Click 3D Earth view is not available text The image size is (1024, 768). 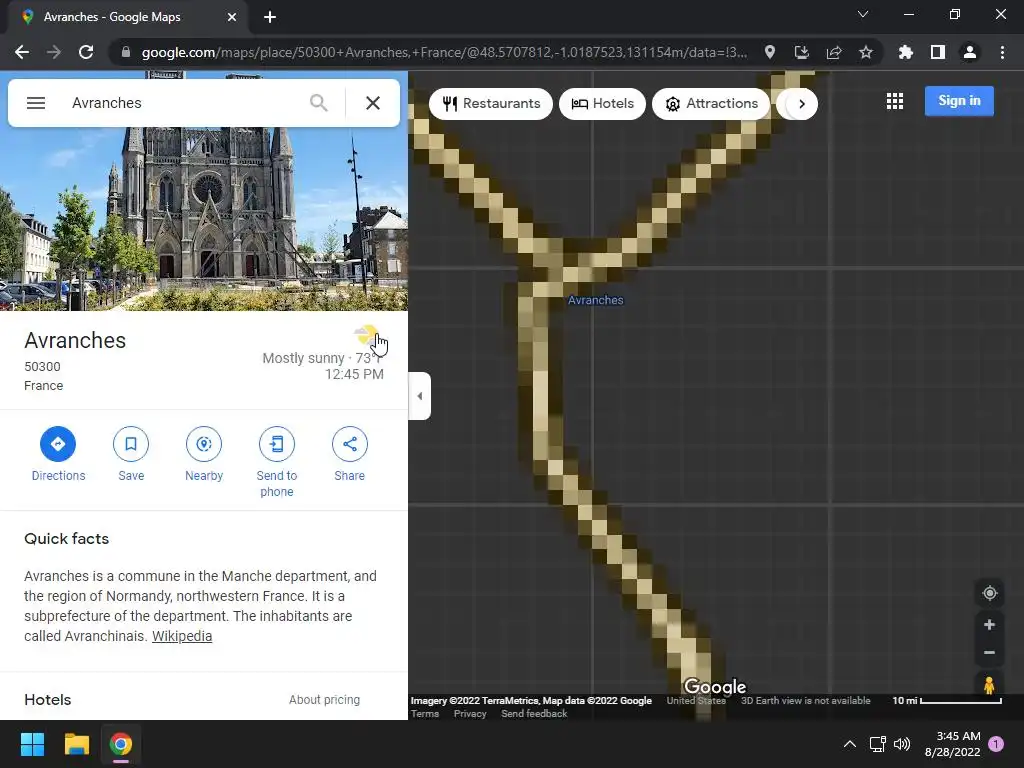[805, 701]
